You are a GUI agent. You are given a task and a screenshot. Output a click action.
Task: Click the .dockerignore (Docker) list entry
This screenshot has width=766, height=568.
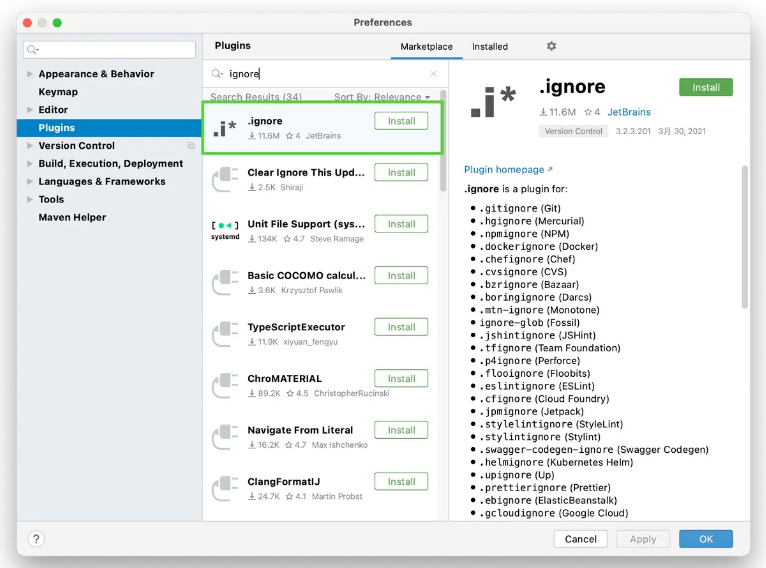tap(538, 247)
